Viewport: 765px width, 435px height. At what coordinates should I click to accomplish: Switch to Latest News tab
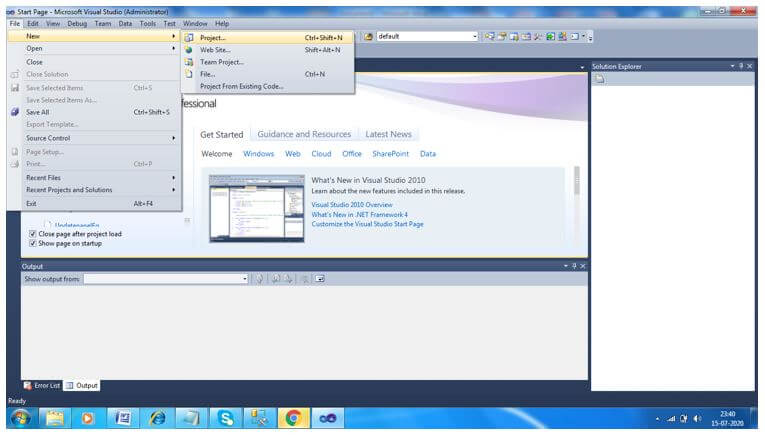(388, 134)
